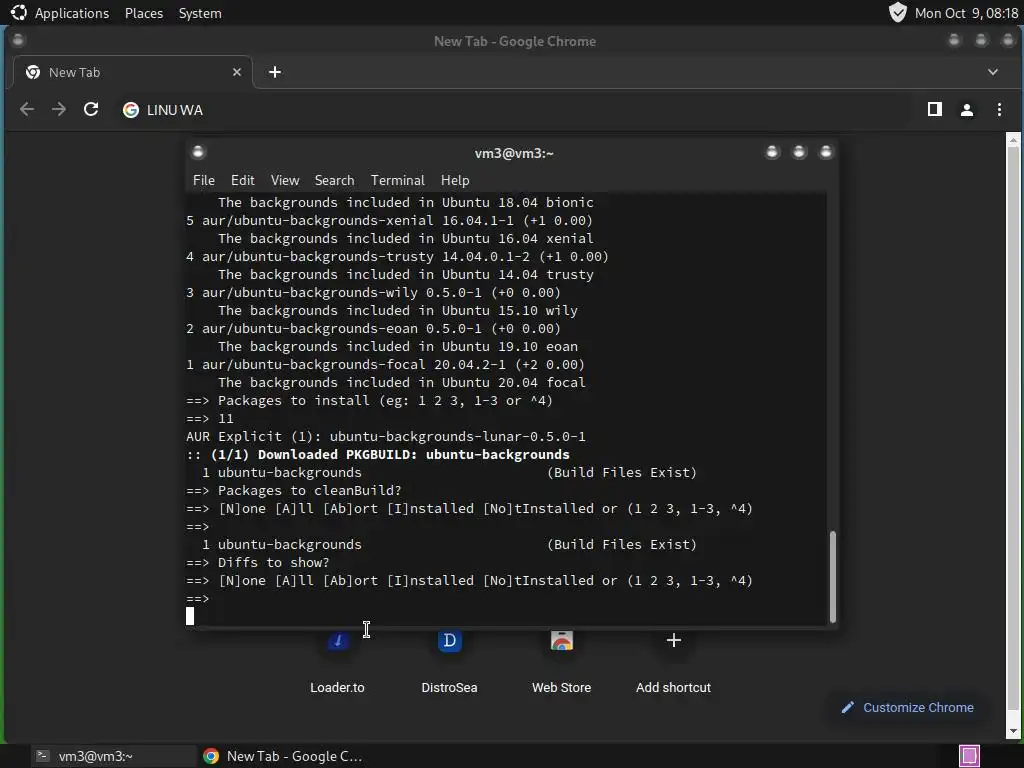
Task: Expand the tab search chevron
Action: (993, 72)
